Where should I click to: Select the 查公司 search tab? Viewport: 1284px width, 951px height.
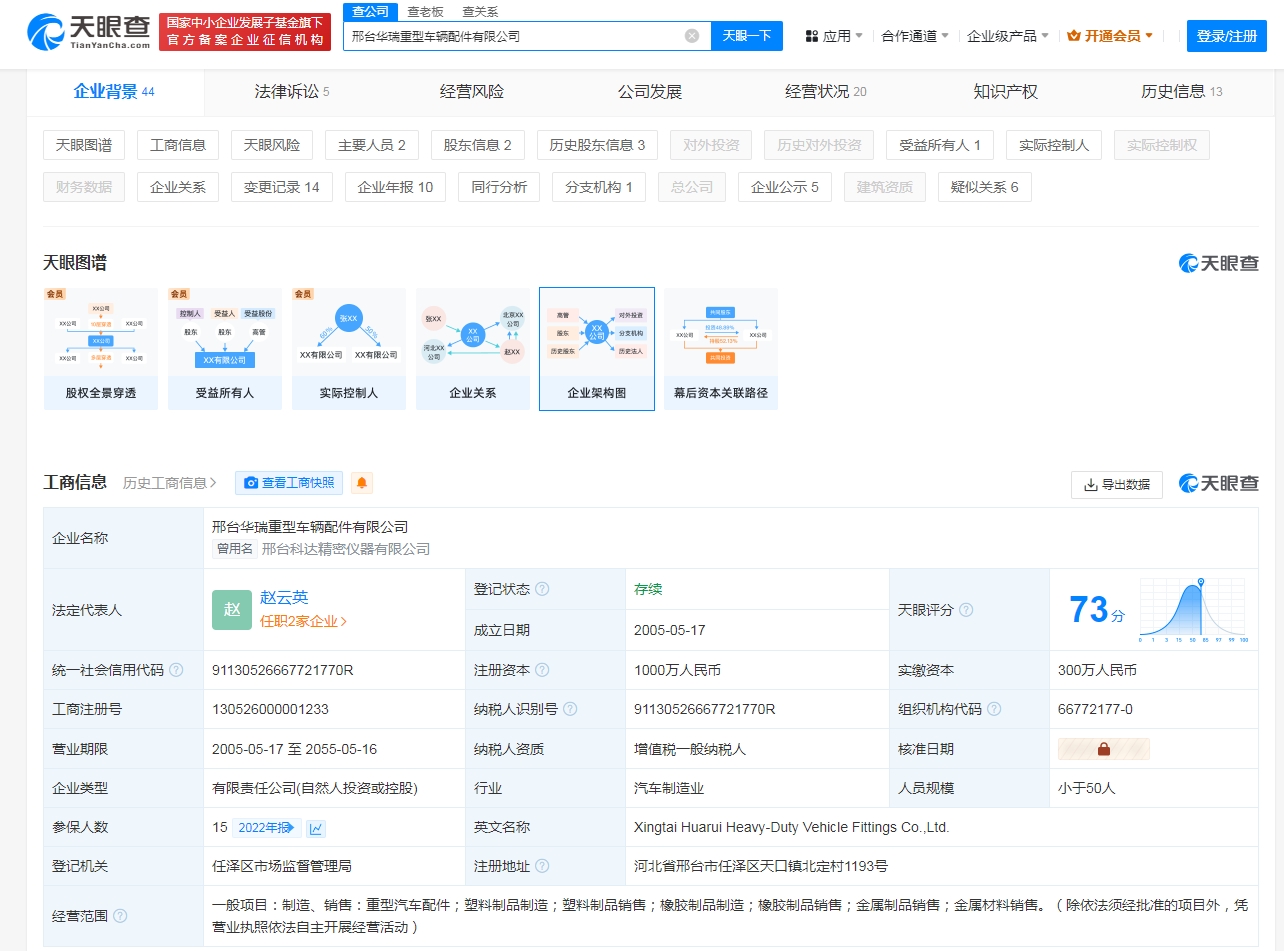(371, 11)
